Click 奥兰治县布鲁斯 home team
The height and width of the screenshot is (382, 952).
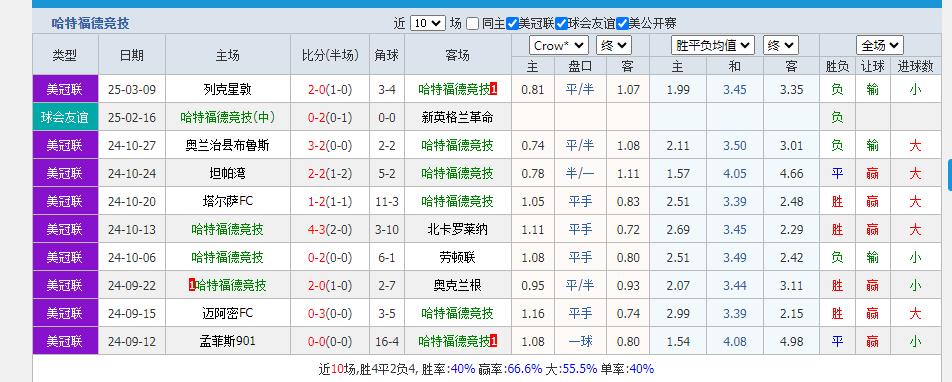[x=228, y=146]
